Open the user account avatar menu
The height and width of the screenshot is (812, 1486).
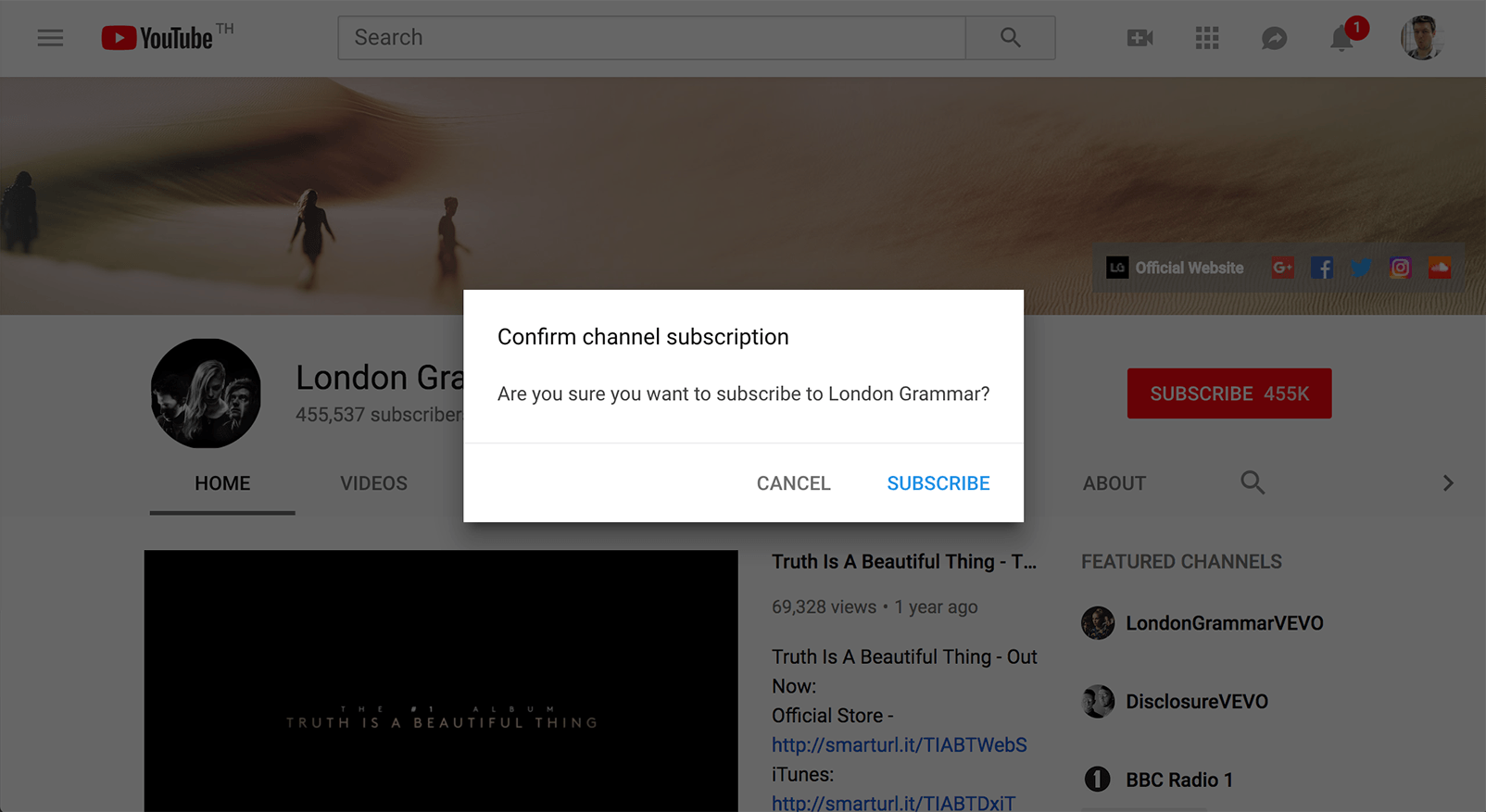click(x=1421, y=38)
